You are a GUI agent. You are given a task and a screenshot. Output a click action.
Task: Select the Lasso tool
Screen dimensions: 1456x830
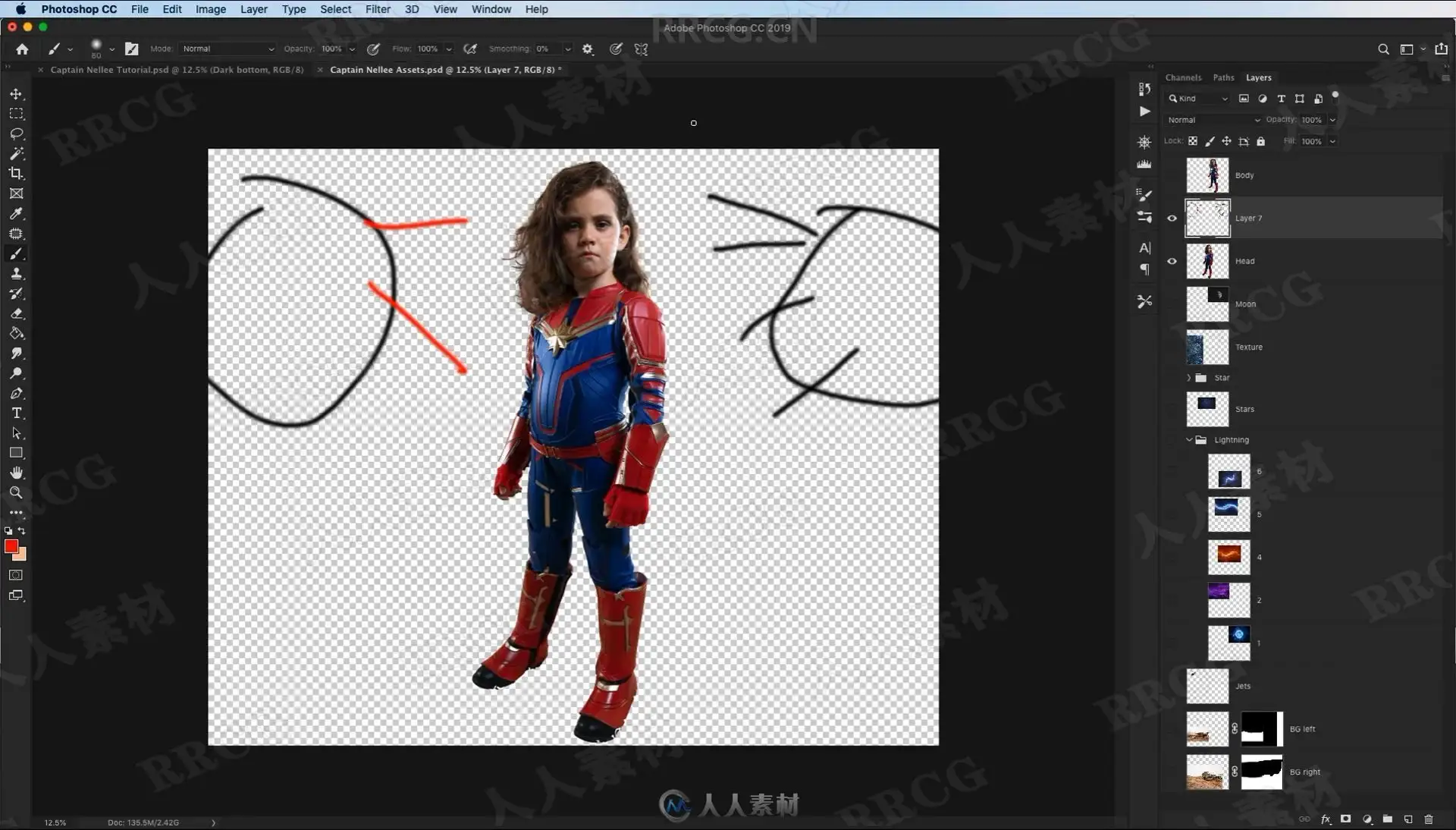pyautogui.click(x=16, y=134)
